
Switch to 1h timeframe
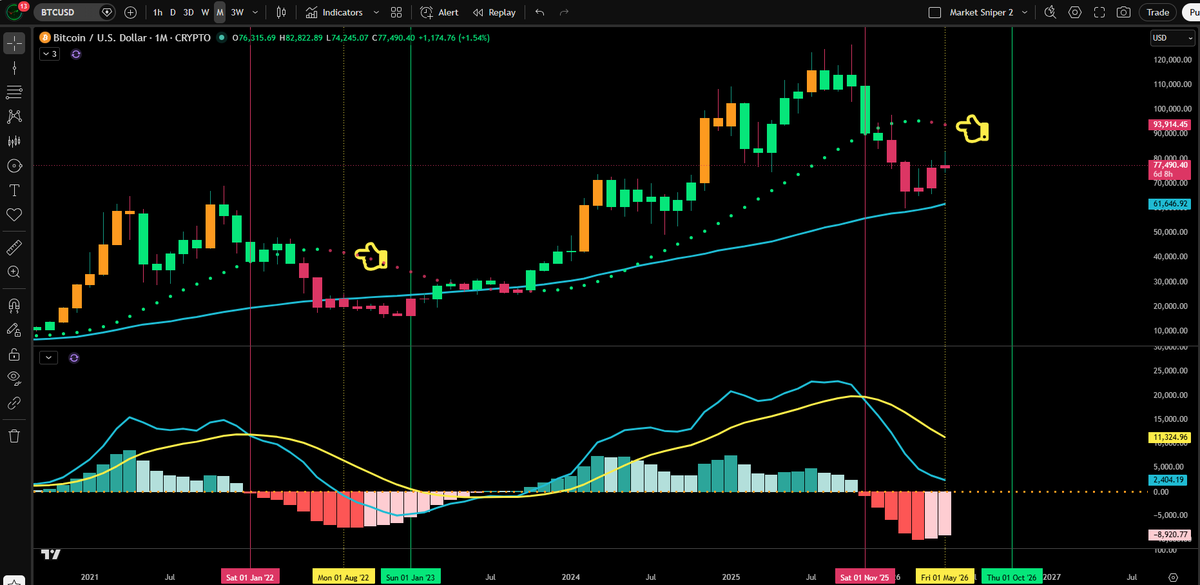tap(158, 13)
